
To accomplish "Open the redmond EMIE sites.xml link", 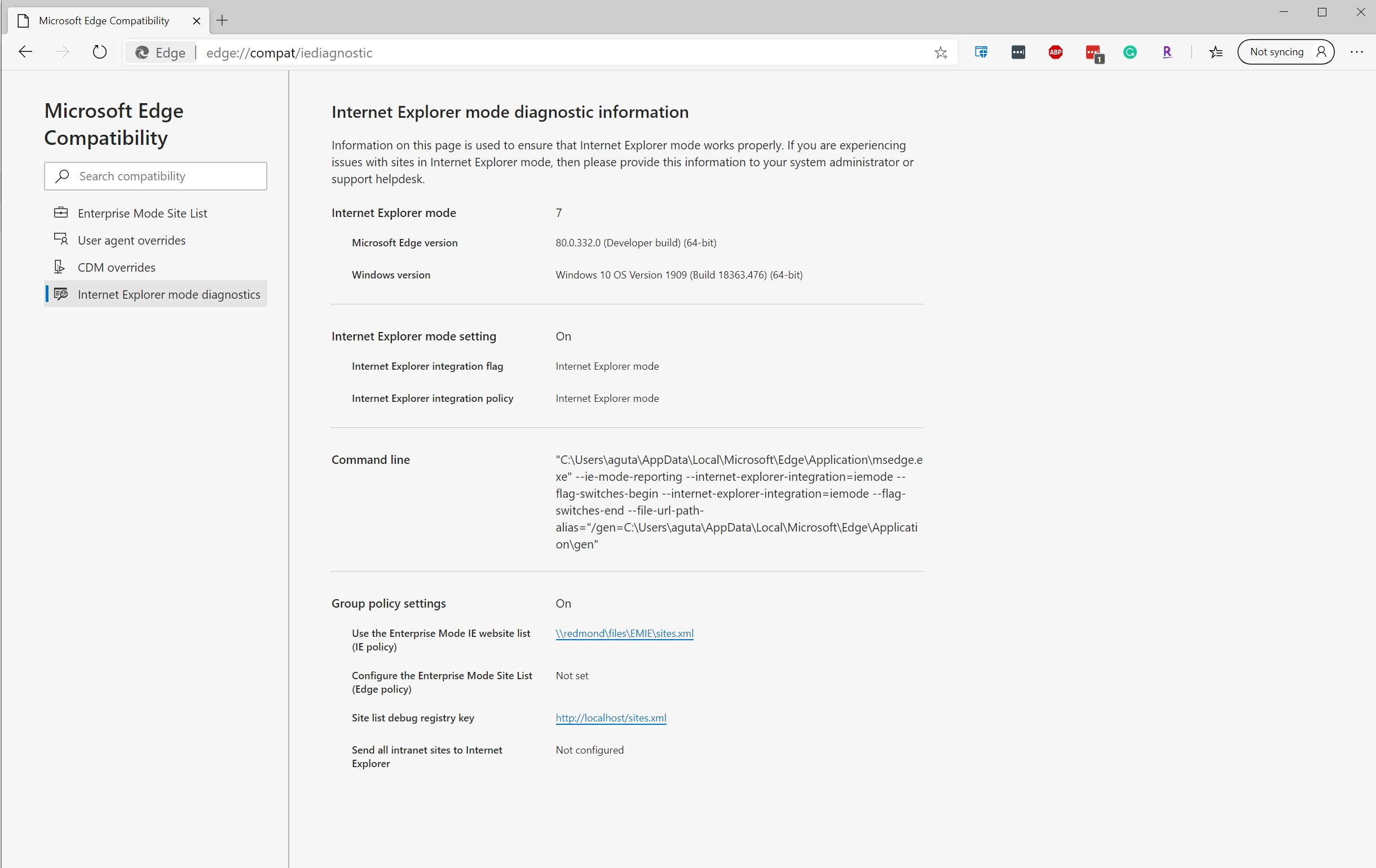I will tap(624, 633).
